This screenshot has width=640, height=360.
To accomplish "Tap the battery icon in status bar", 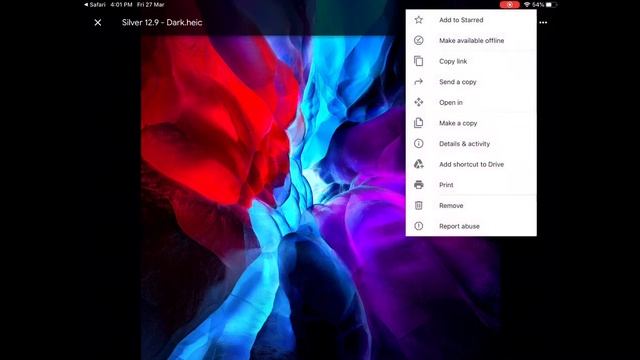I will pos(551,4).
